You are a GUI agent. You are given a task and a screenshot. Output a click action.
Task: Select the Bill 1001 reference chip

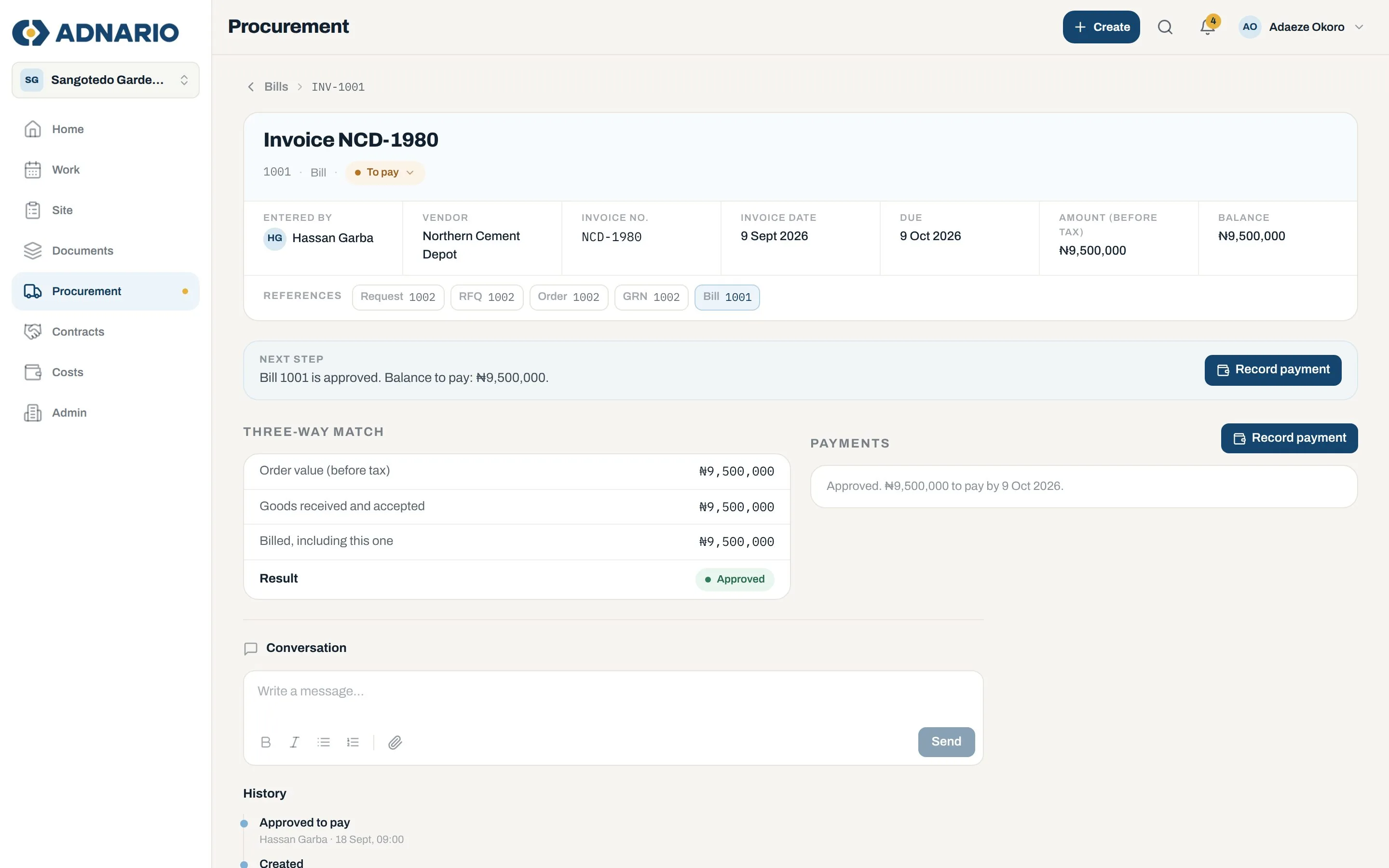tap(727, 297)
